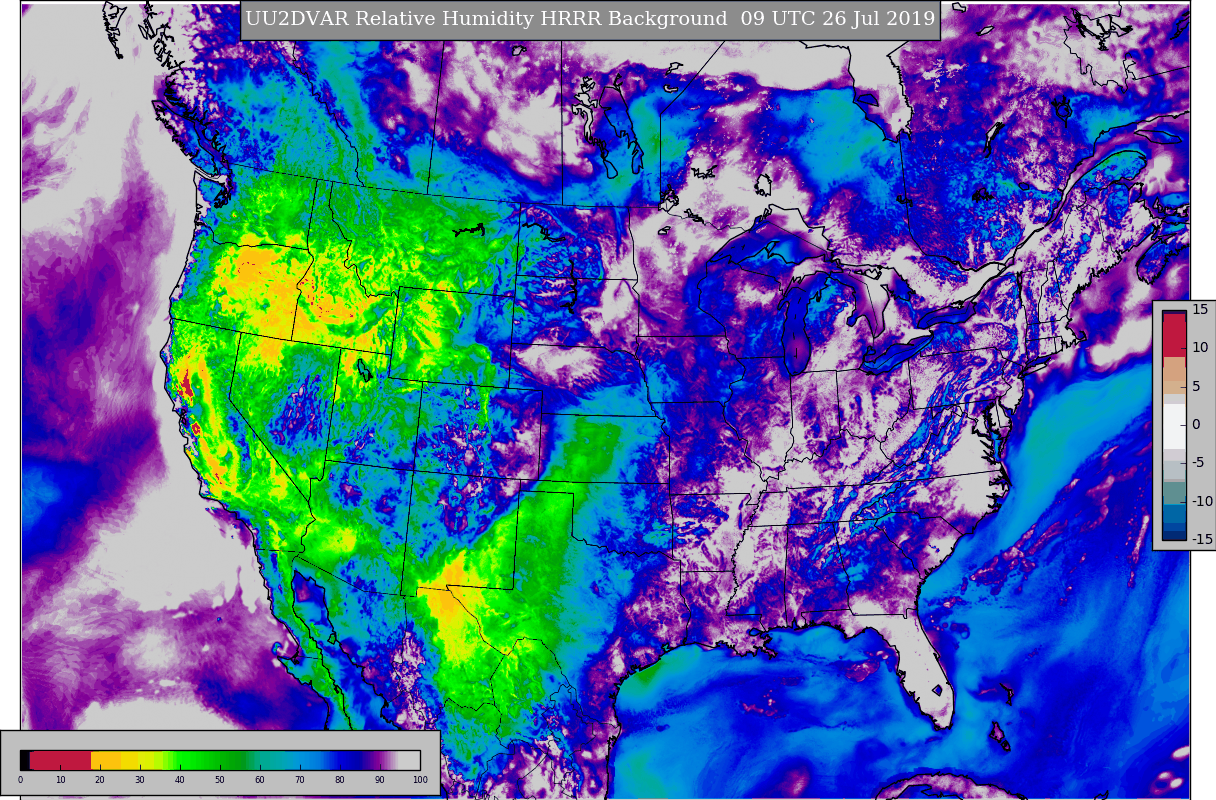Viewport: 1216px width, 800px height.
Task: Click the "40" tick label on the bottom colorbar
Action: point(180,779)
